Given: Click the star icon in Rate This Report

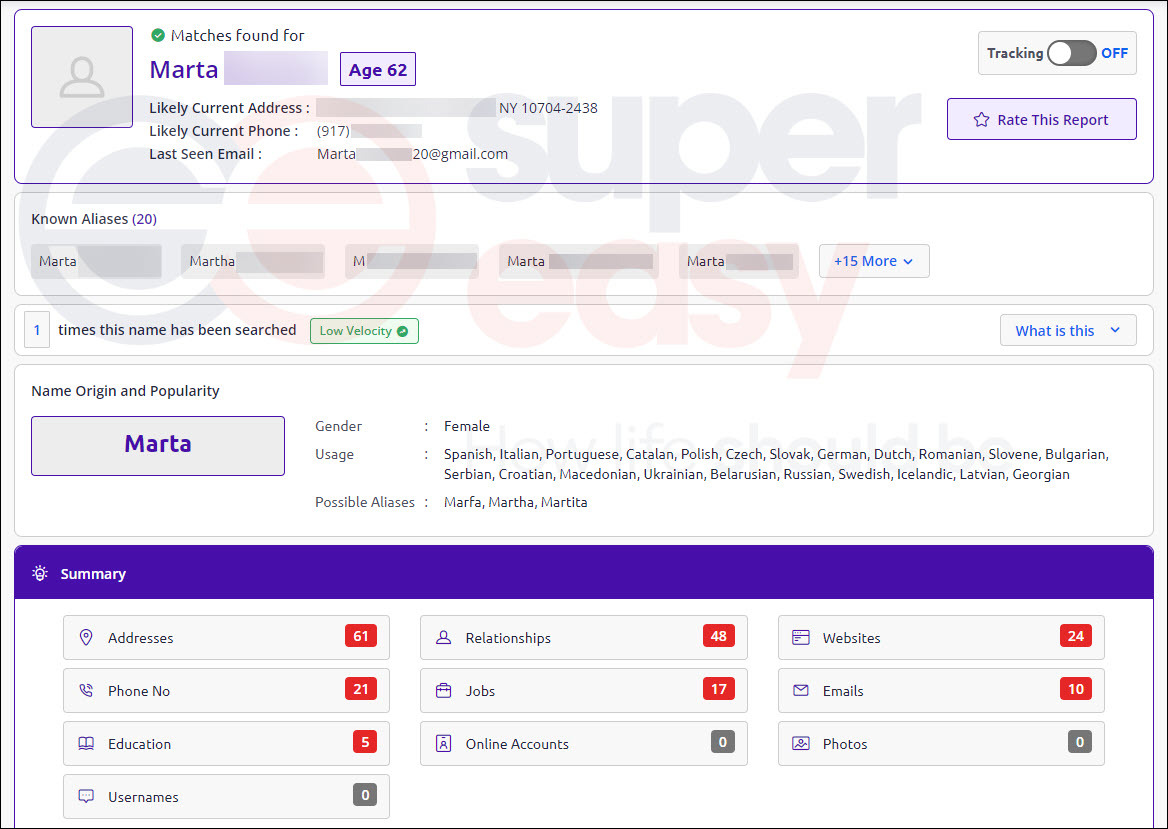Looking at the screenshot, I should (982, 120).
